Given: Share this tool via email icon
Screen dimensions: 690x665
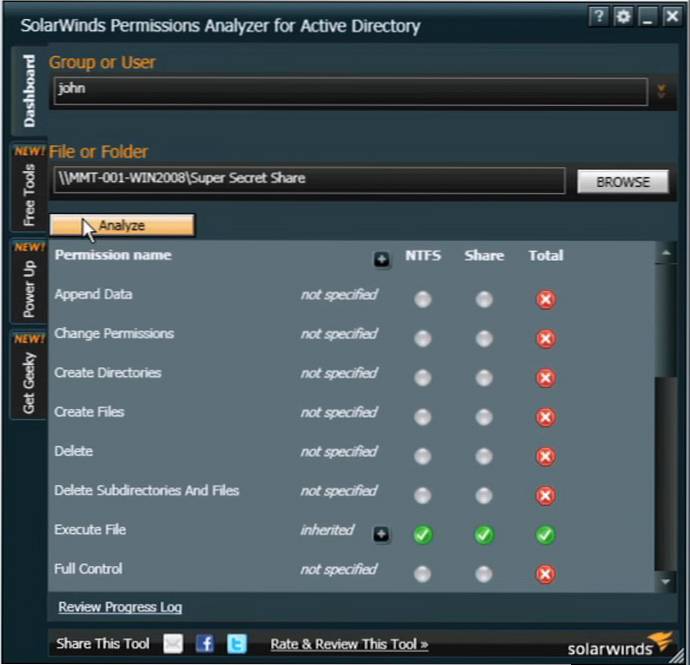Looking at the screenshot, I should pos(173,644).
